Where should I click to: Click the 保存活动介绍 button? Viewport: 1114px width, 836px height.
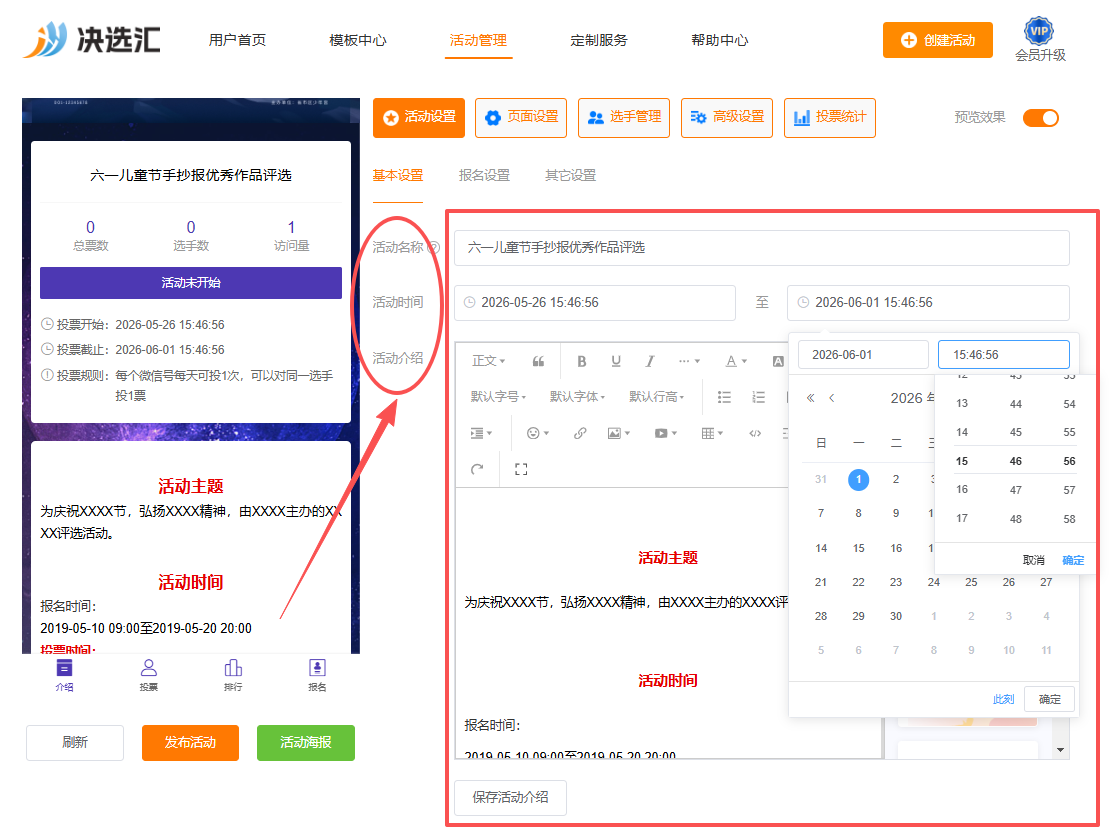510,797
